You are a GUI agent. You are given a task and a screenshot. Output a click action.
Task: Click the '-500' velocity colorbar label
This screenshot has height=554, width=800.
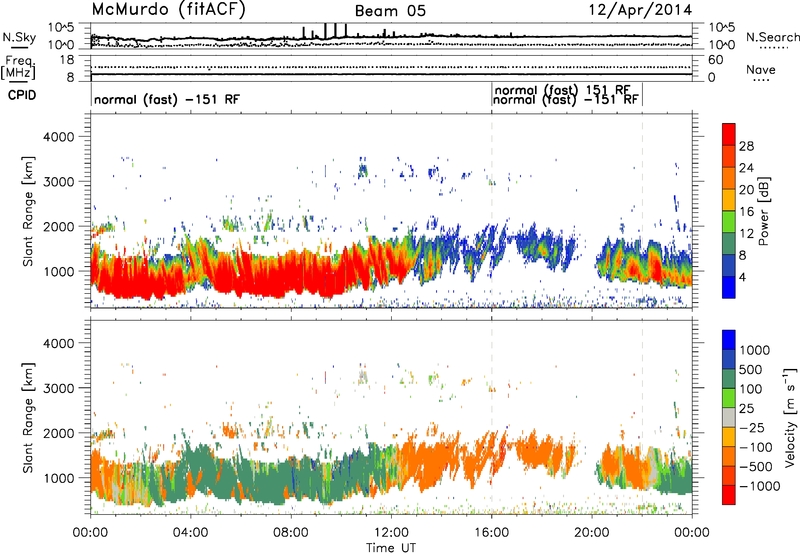click(x=756, y=466)
